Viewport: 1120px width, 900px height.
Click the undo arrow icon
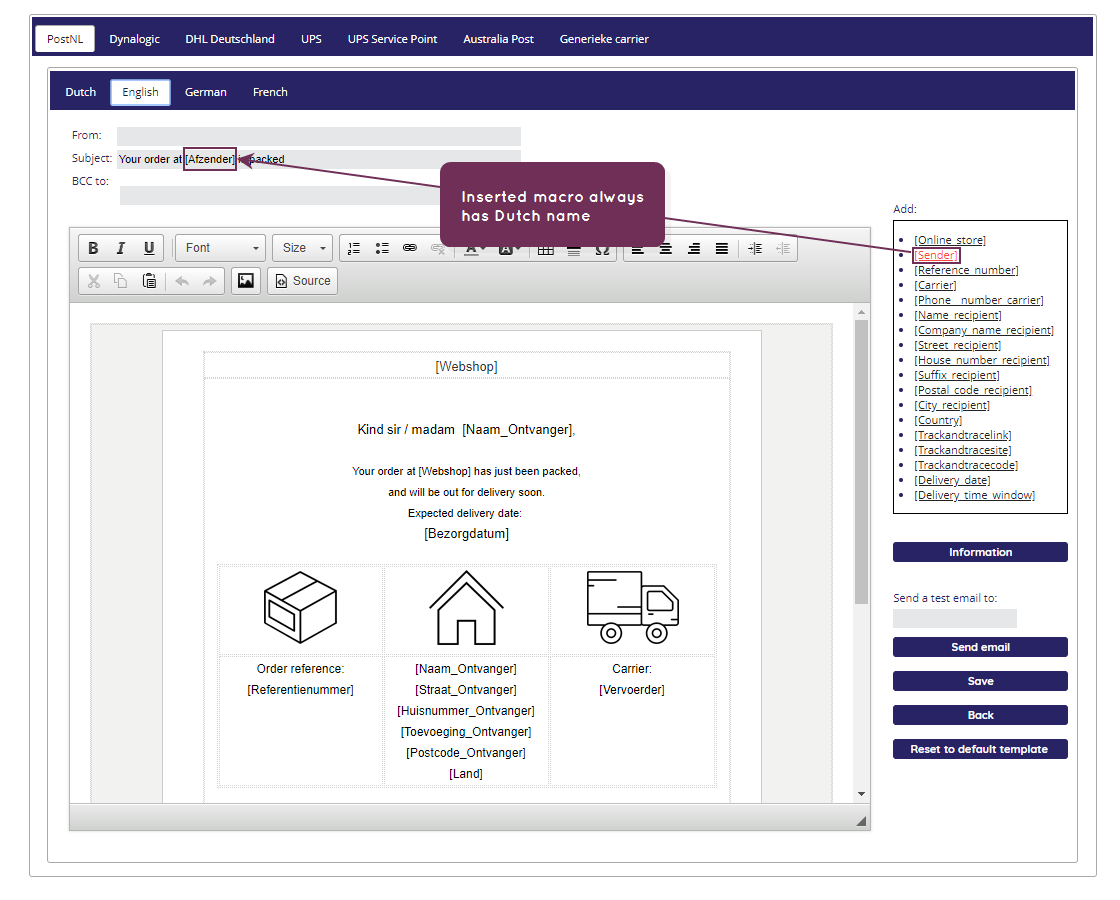pyautogui.click(x=182, y=281)
